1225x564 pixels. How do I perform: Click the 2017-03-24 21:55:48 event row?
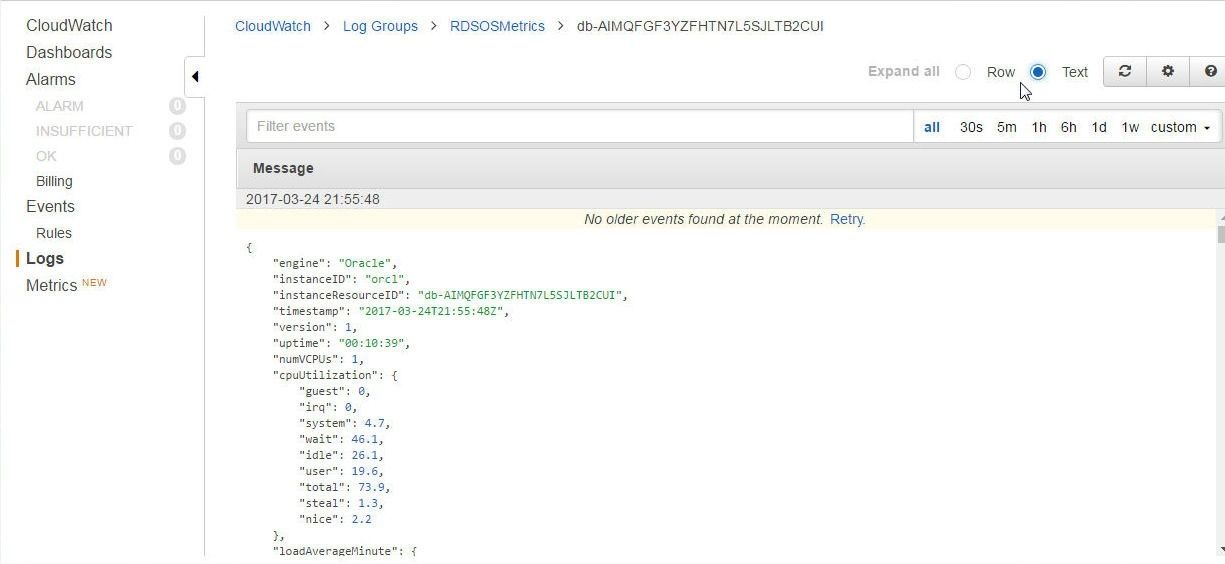[730, 199]
